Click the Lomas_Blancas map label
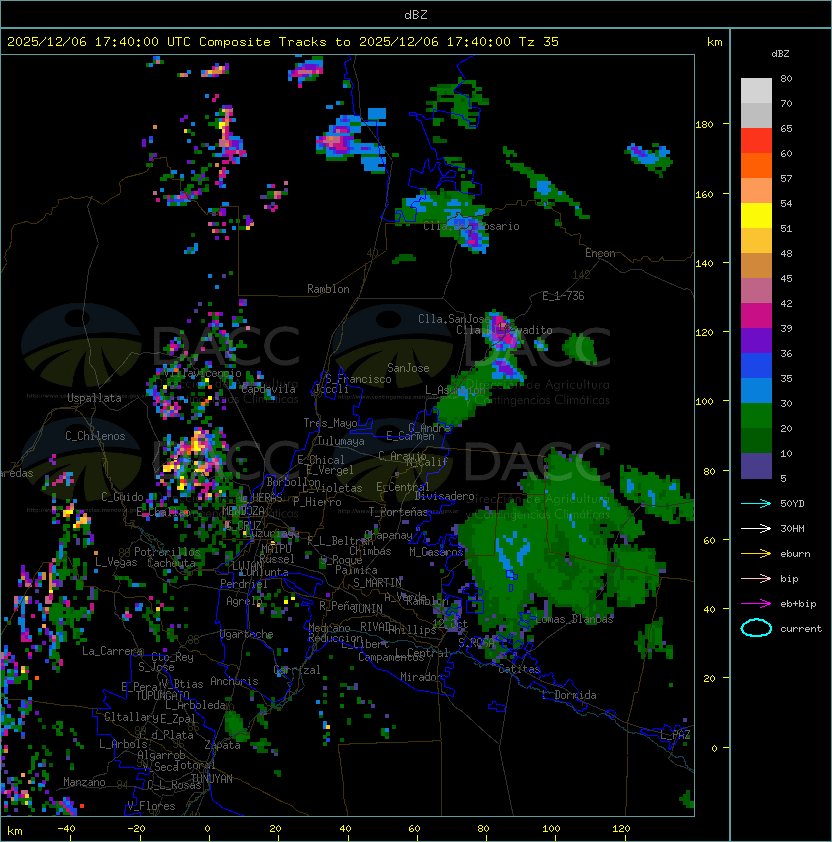The height and width of the screenshot is (842, 832). point(574,619)
